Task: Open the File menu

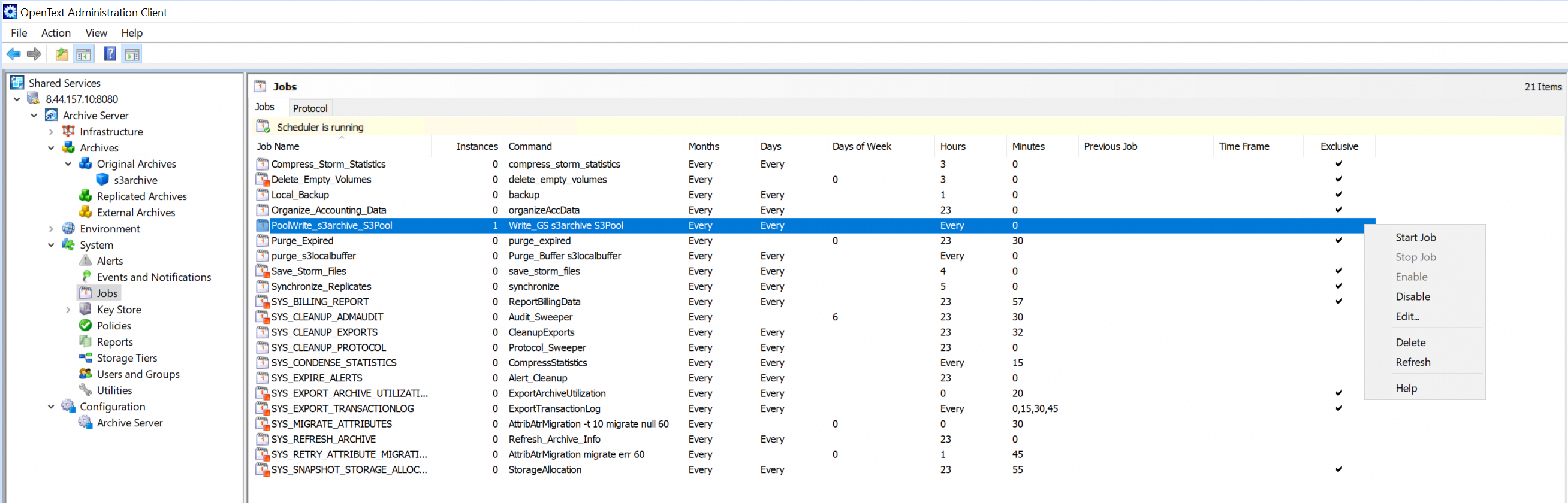Action: 19,33
